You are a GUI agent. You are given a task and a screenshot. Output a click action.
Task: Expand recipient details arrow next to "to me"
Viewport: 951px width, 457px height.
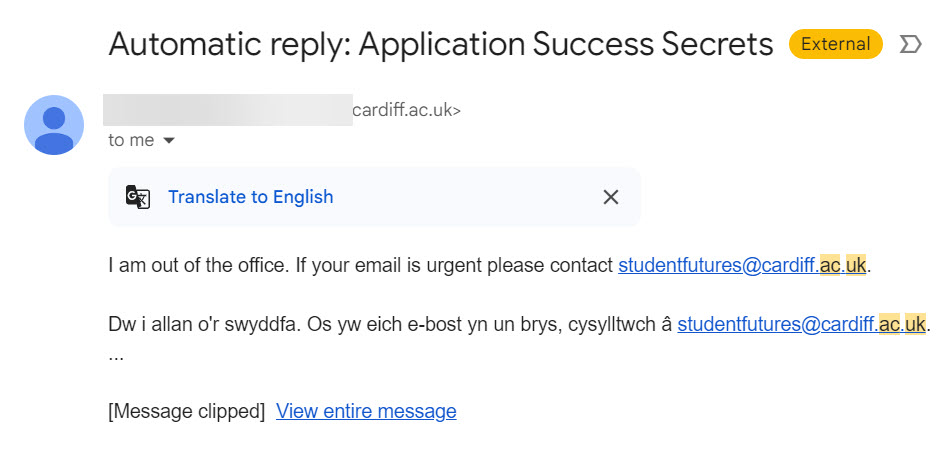[x=169, y=141]
